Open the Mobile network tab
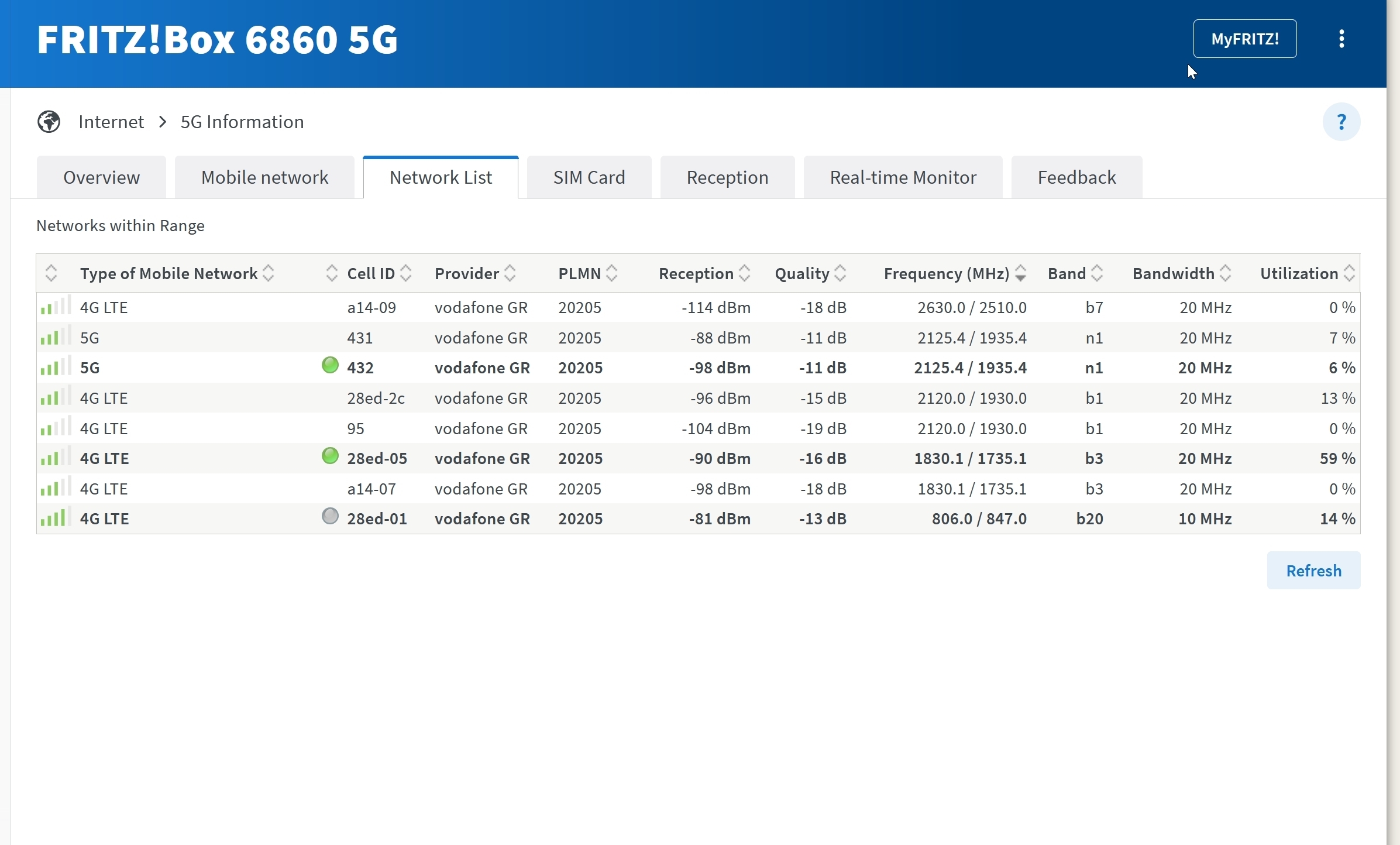 click(x=264, y=177)
